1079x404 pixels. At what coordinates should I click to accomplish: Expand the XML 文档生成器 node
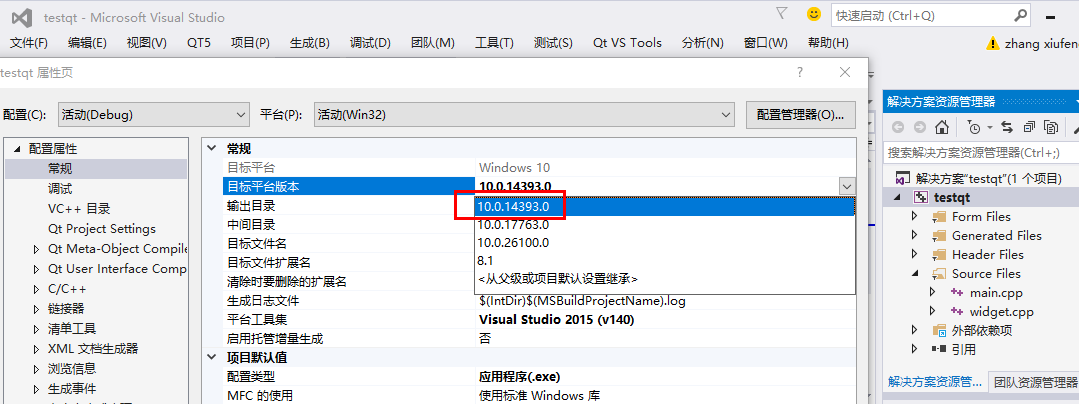click(x=36, y=349)
